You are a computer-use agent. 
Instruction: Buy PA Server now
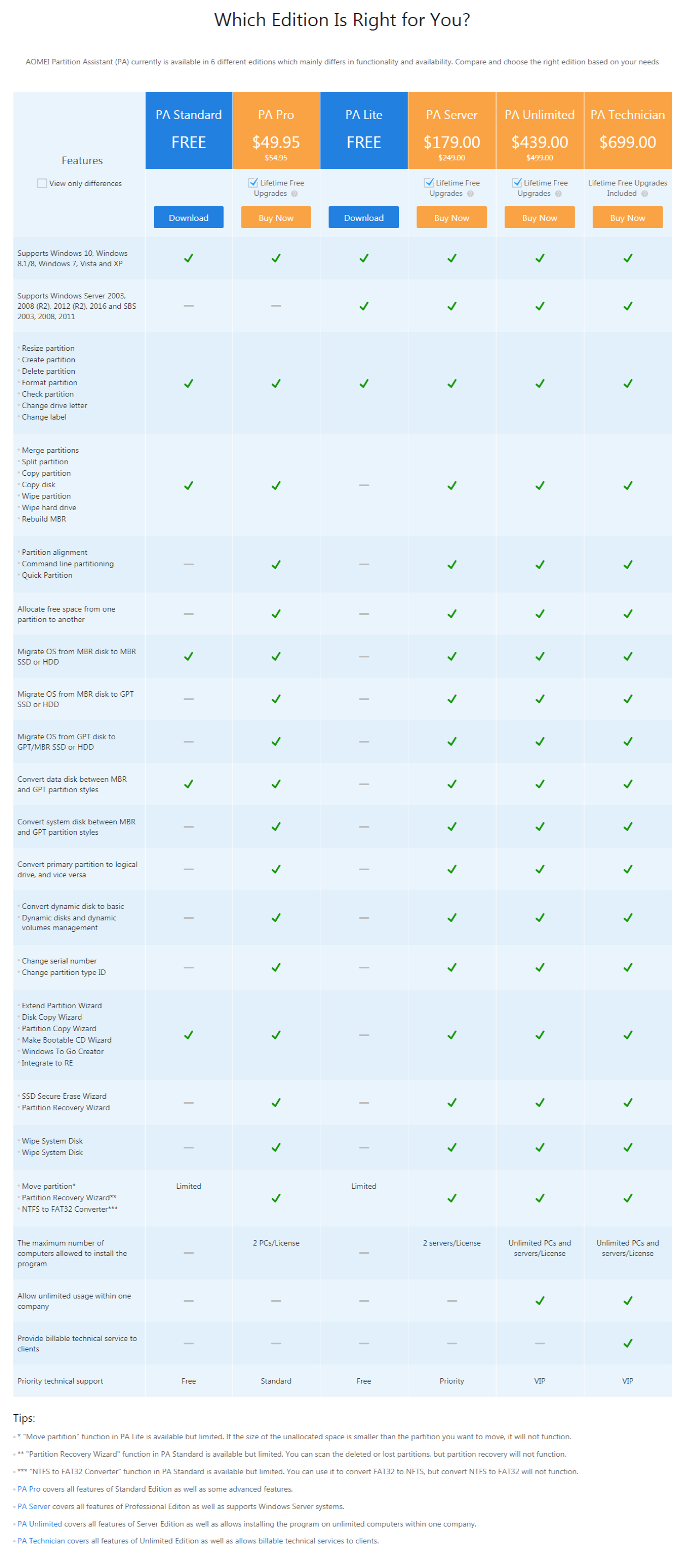click(451, 217)
